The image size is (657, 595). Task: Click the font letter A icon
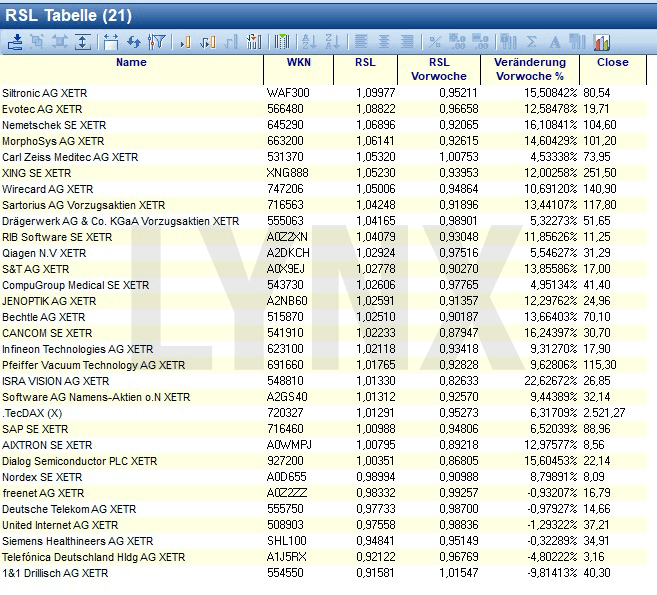click(x=555, y=42)
